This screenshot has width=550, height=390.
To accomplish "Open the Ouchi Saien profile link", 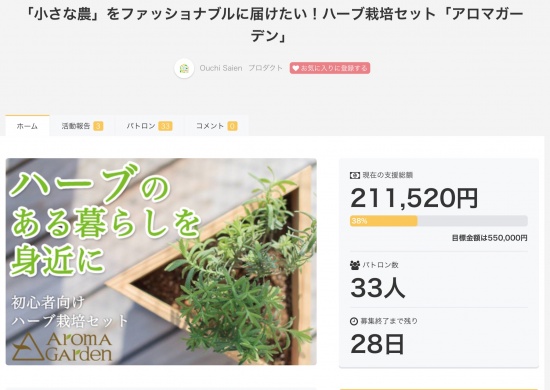I will point(221,68).
